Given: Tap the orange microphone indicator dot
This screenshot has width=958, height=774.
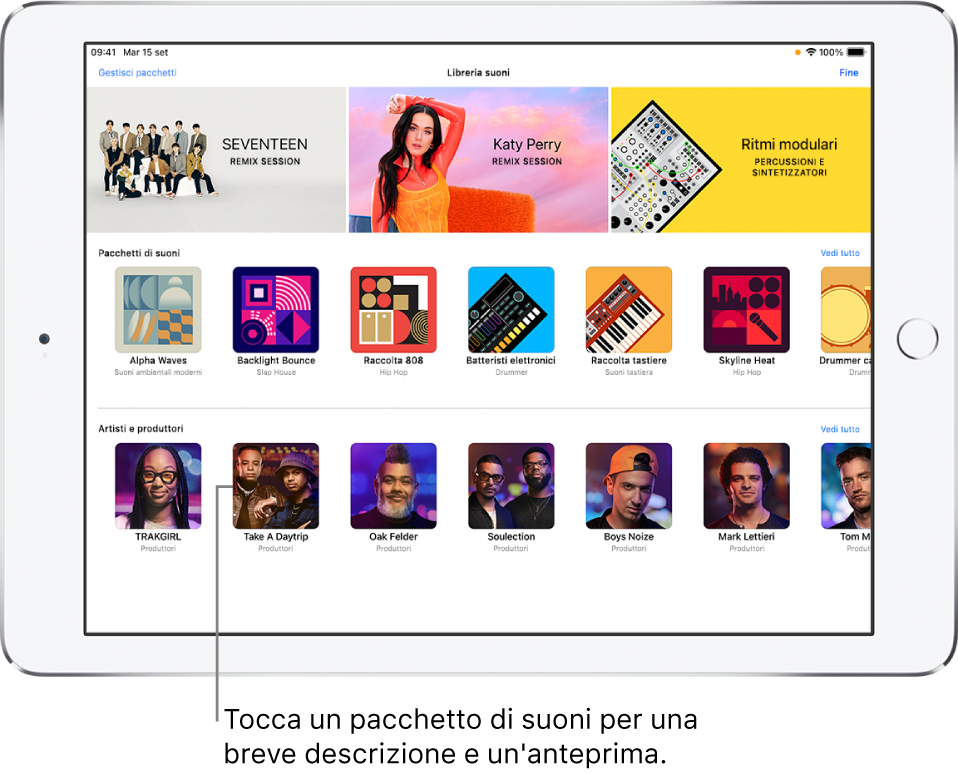Looking at the screenshot, I should click(797, 53).
